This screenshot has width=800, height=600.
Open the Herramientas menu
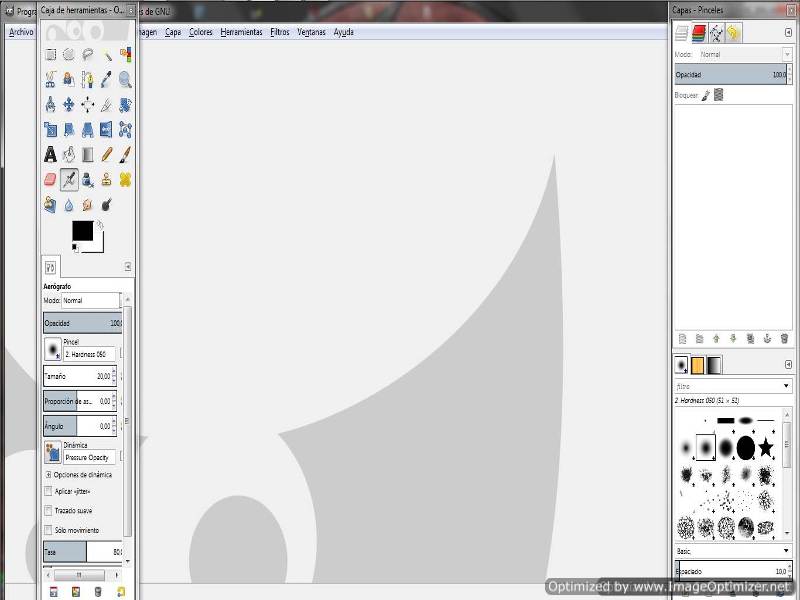(241, 32)
